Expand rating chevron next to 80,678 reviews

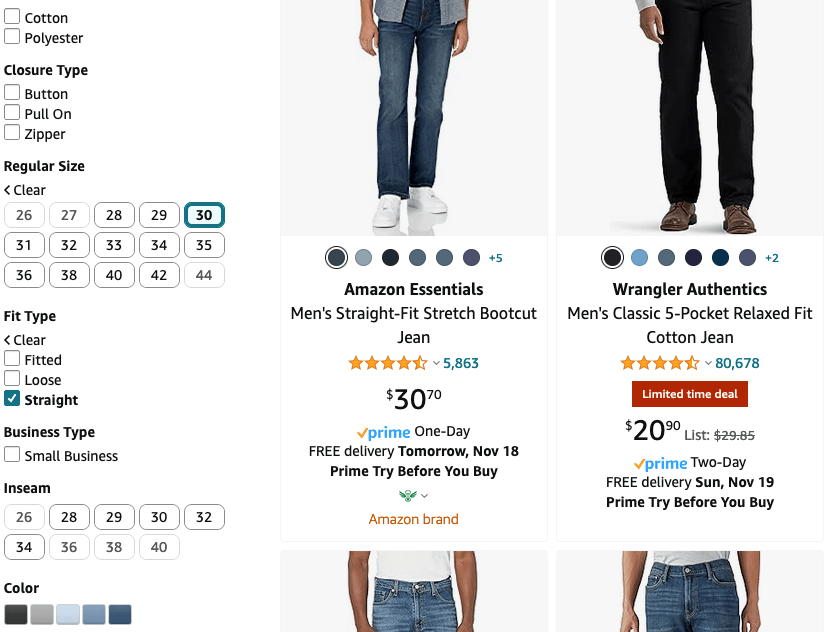click(x=708, y=363)
